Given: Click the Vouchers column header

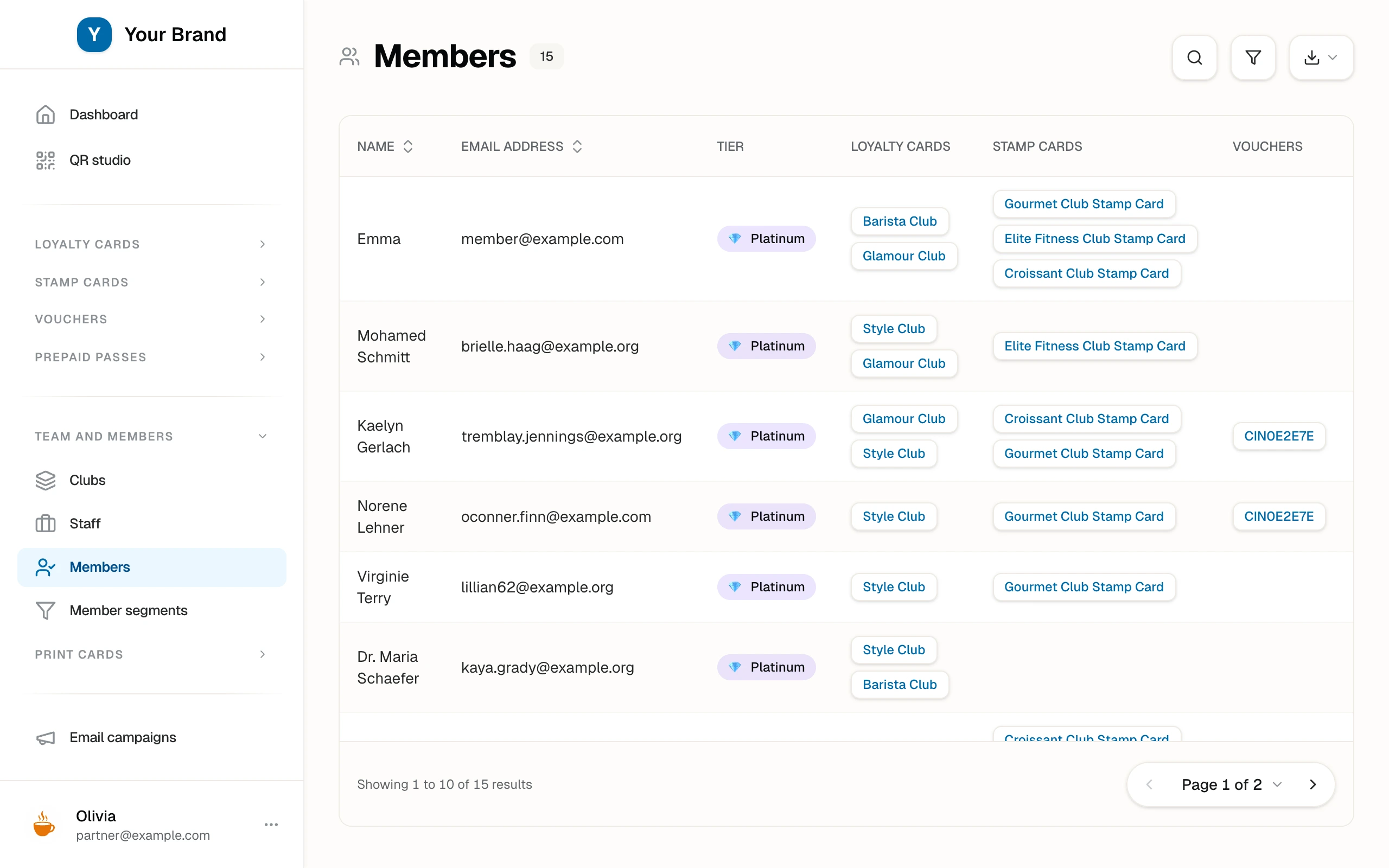Looking at the screenshot, I should 1267,146.
